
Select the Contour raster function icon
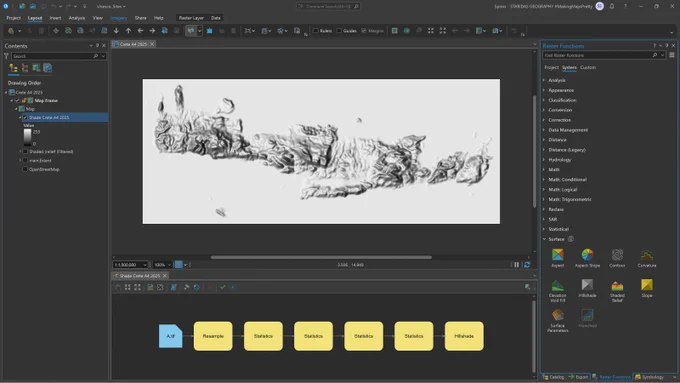[x=617, y=255]
